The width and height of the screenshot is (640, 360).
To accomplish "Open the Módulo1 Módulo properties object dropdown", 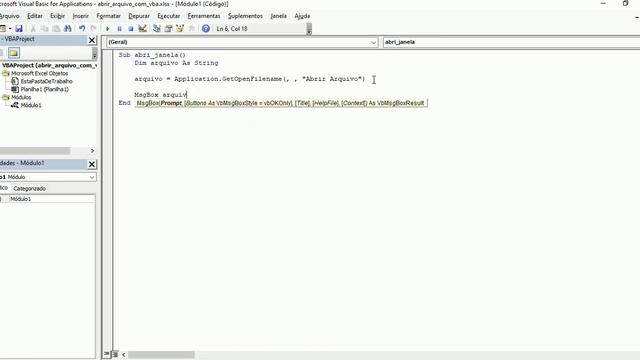I will point(92,177).
